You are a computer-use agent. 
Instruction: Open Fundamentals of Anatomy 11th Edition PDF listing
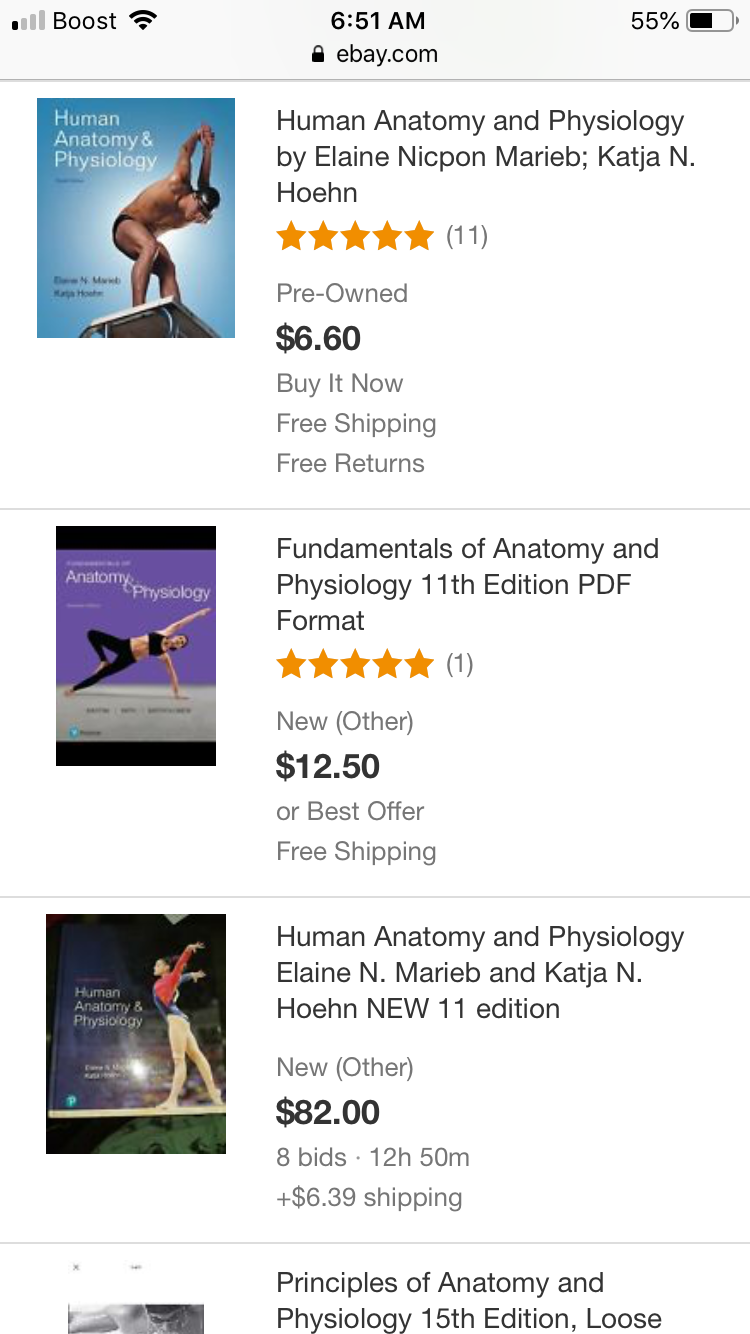coord(467,584)
